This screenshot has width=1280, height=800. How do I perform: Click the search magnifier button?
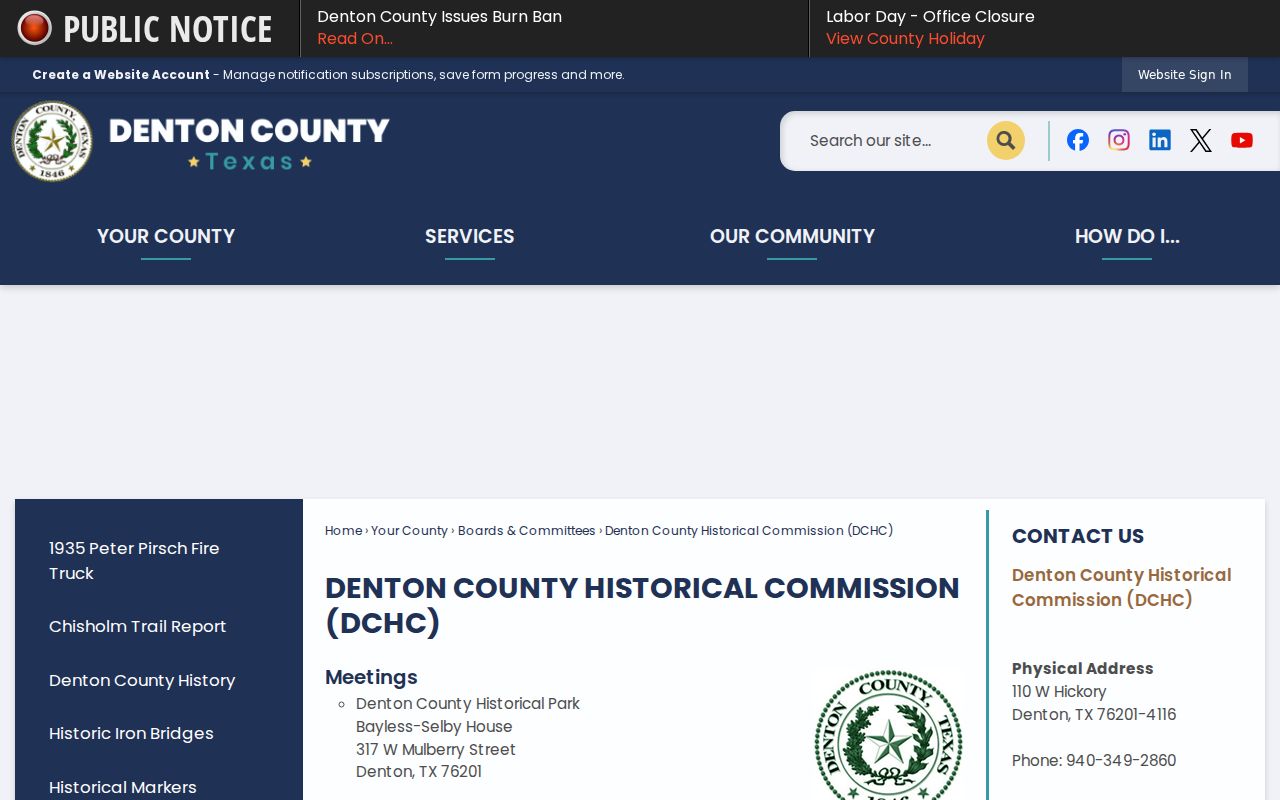point(1006,141)
